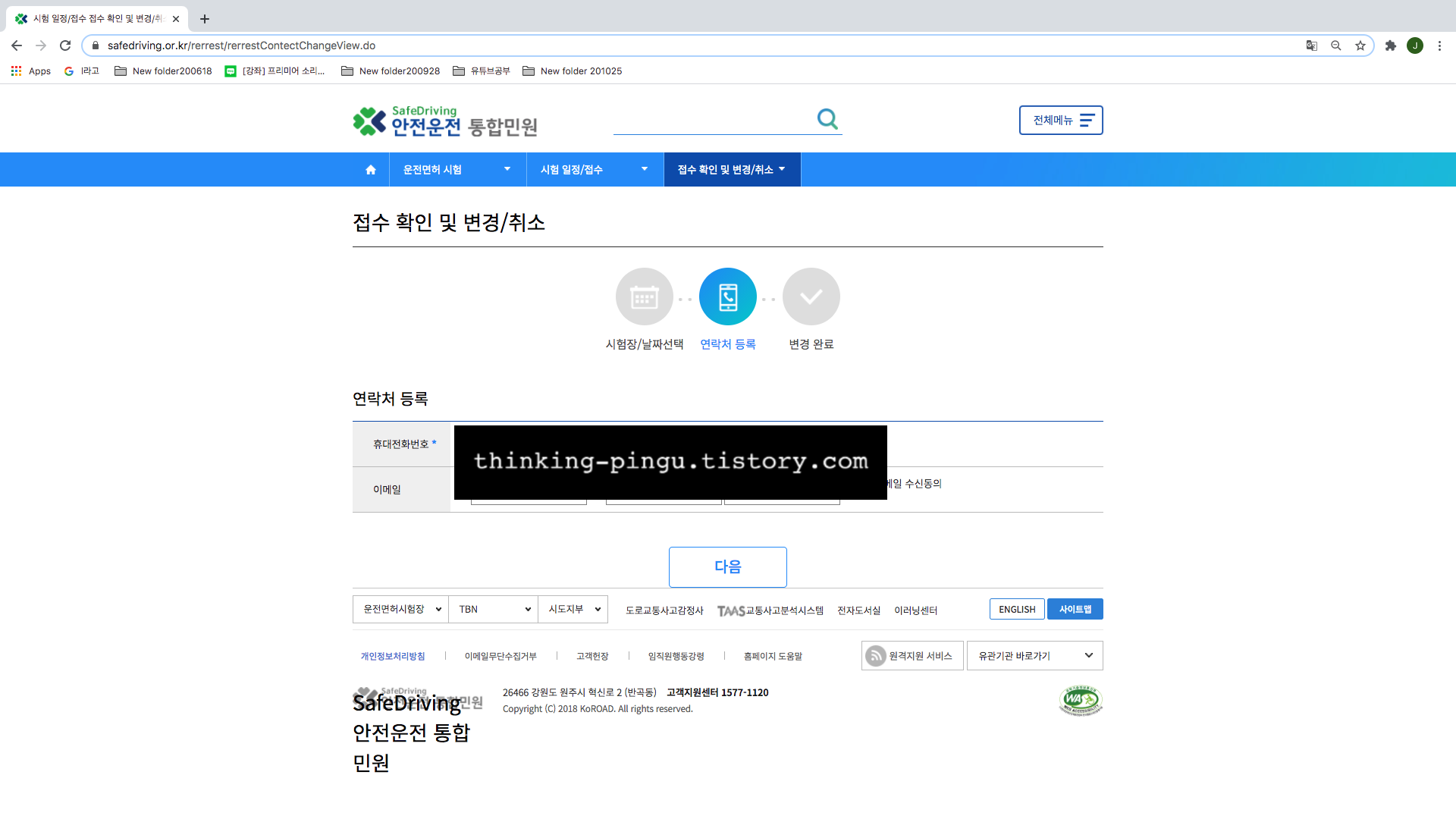The image size is (1456, 819).
Task: Open the TBN dropdown in footer
Action: point(493,610)
